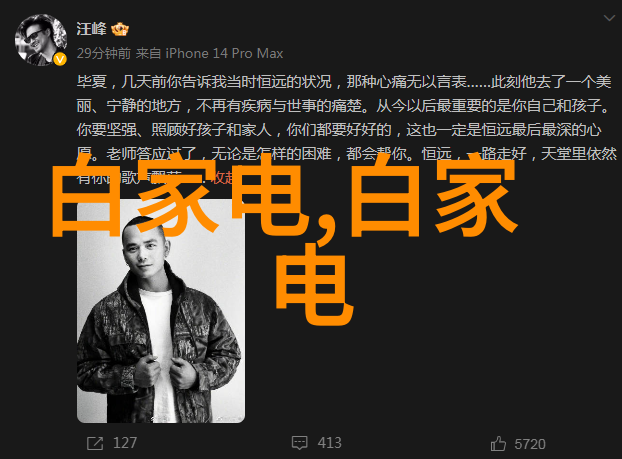Click the like count 5720

click(530, 444)
